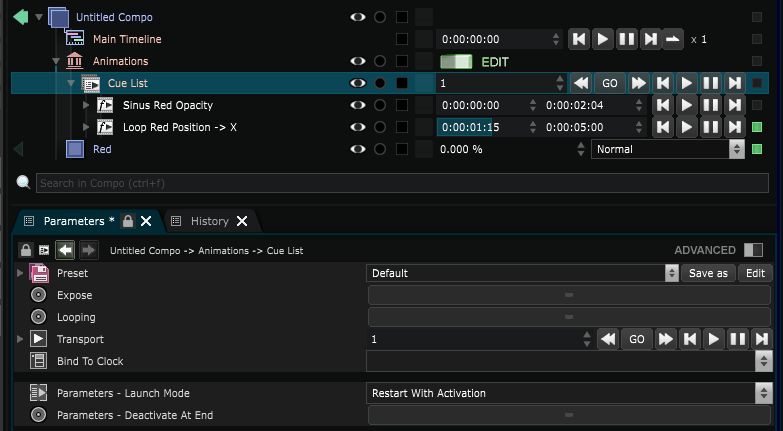This screenshot has height=431, width=783.
Task: Click the film strip icon in parameters toolbar
Action: pyautogui.click(x=44, y=250)
